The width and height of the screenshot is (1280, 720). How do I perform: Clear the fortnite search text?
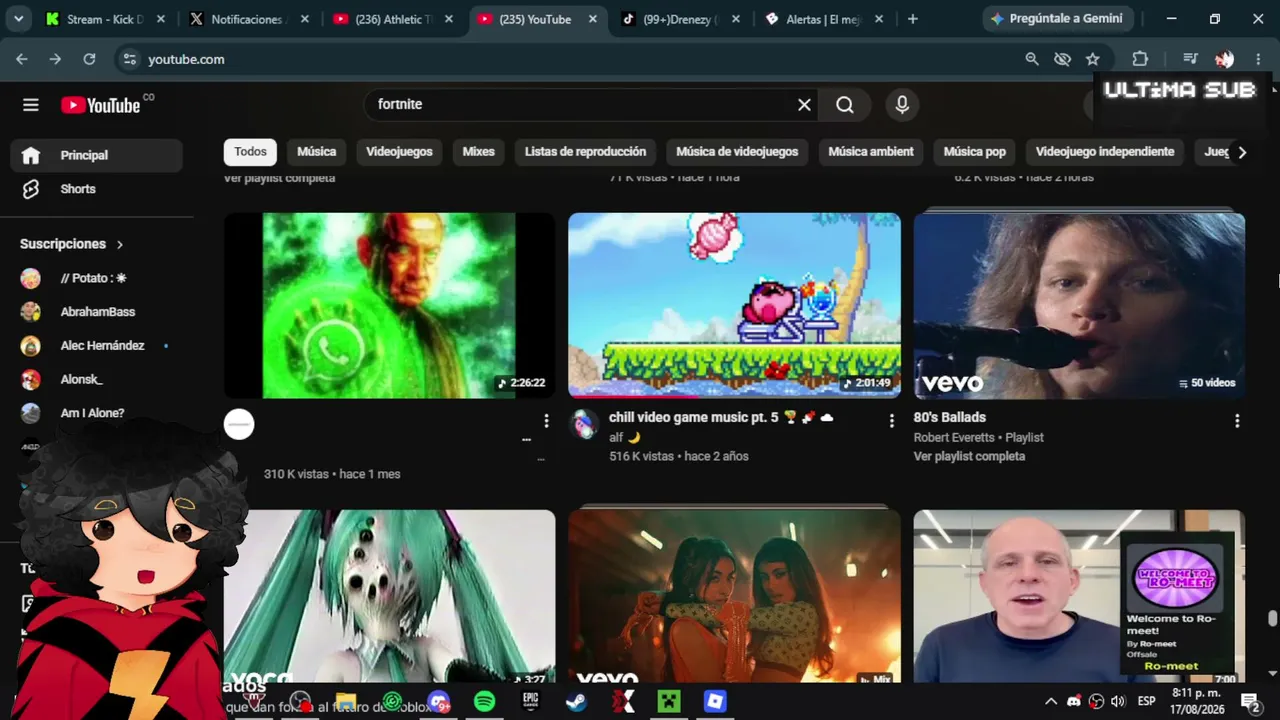coord(804,105)
